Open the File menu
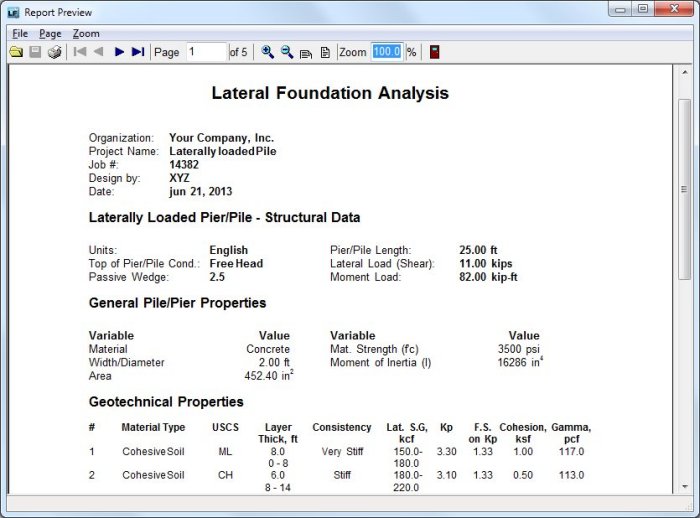The image size is (700, 518). [x=20, y=33]
